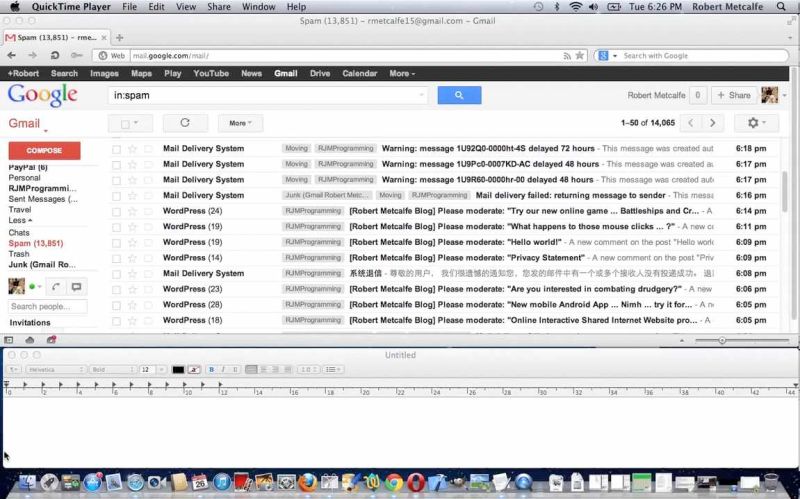Open the Bold typeface dropdown
Screen dimensions: 800x499
[x=113, y=369]
